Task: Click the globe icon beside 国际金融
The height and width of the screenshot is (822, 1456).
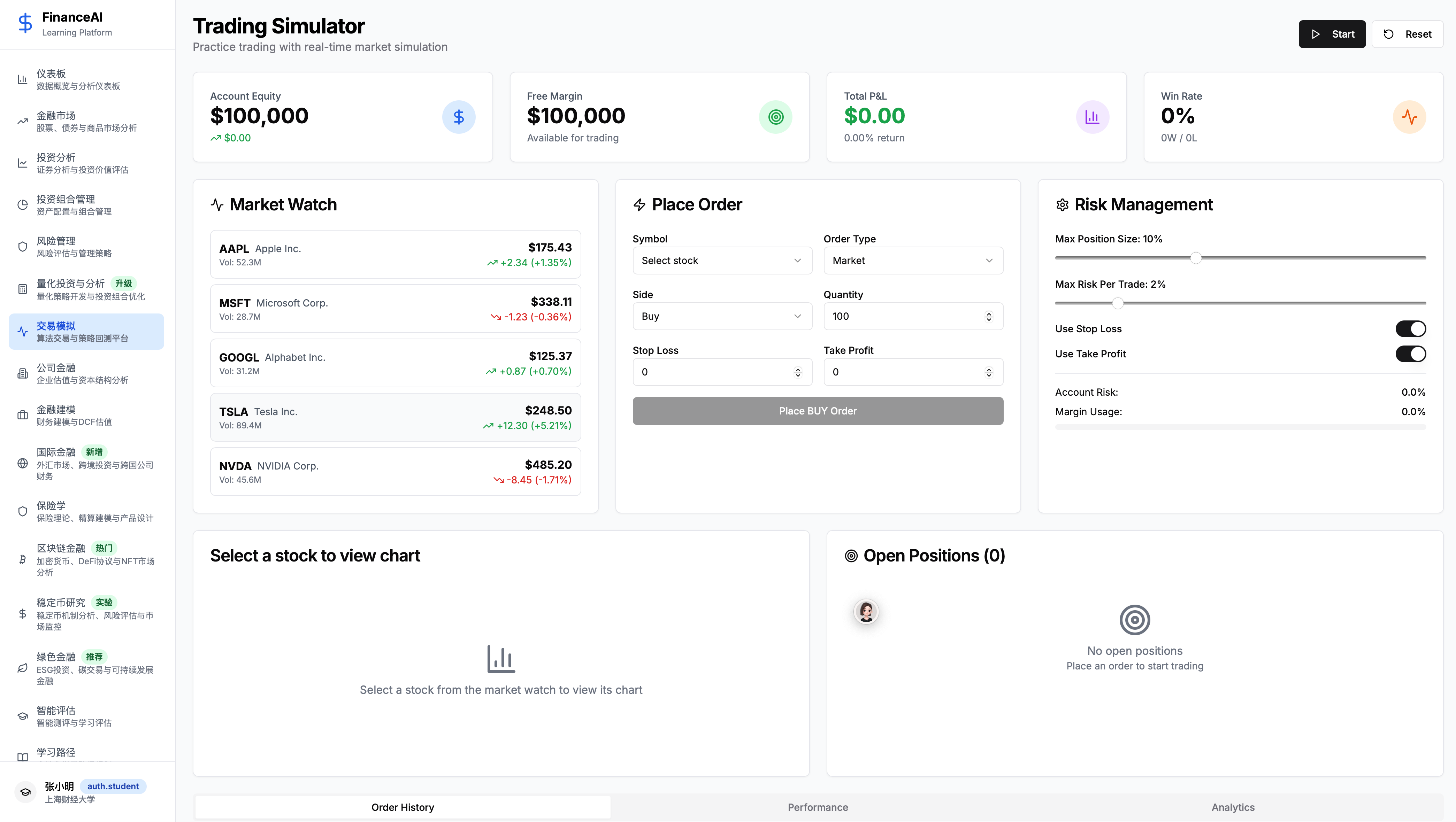Action: click(x=23, y=463)
